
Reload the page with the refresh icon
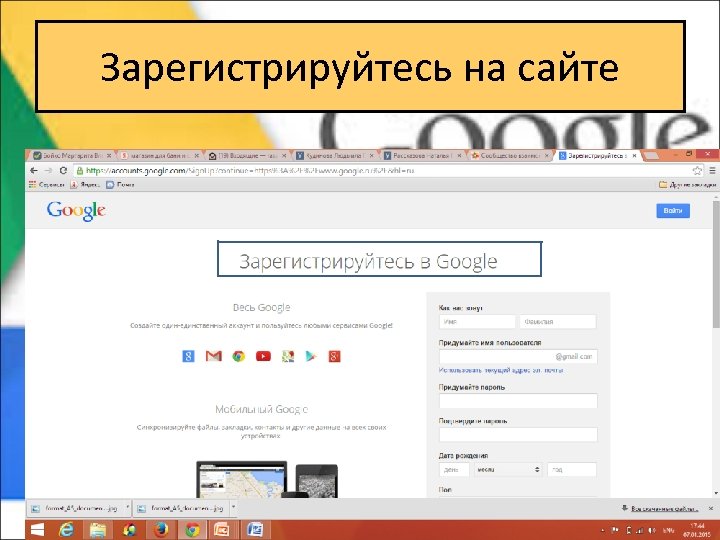pyautogui.click(x=63, y=170)
